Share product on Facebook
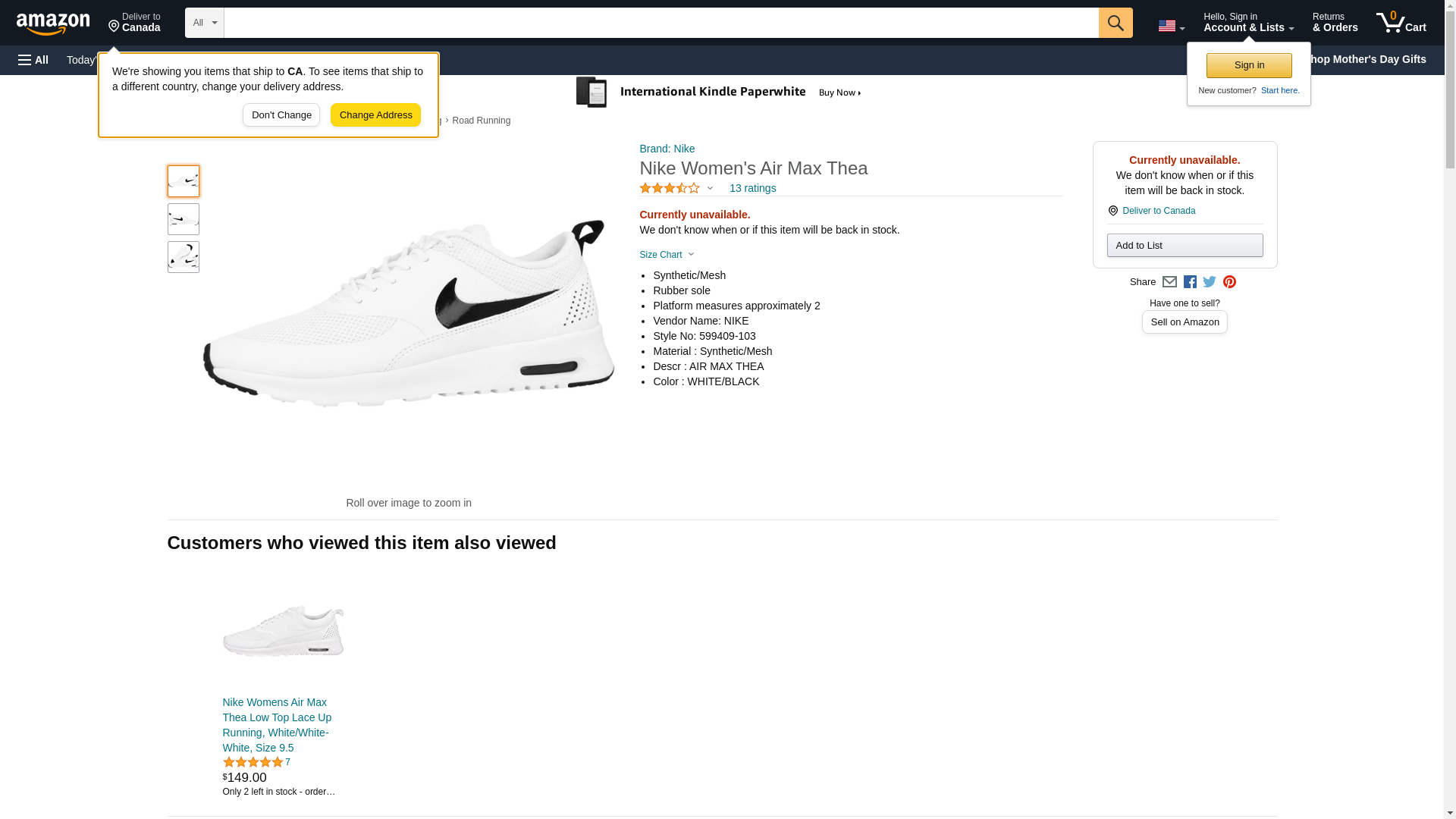 pyautogui.click(x=1190, y=282)
